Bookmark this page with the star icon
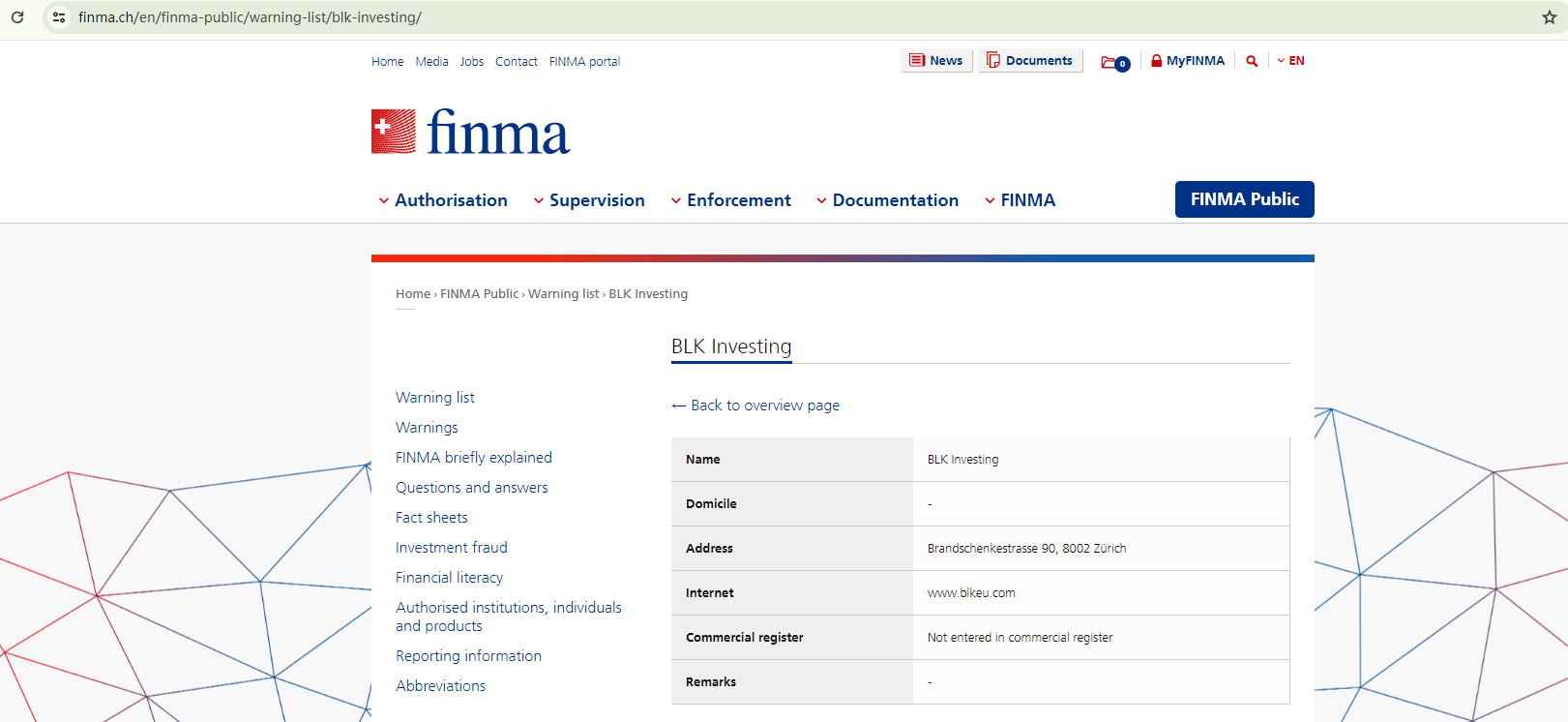Viewport: 1568px width, 722px height. [1549, 17]
